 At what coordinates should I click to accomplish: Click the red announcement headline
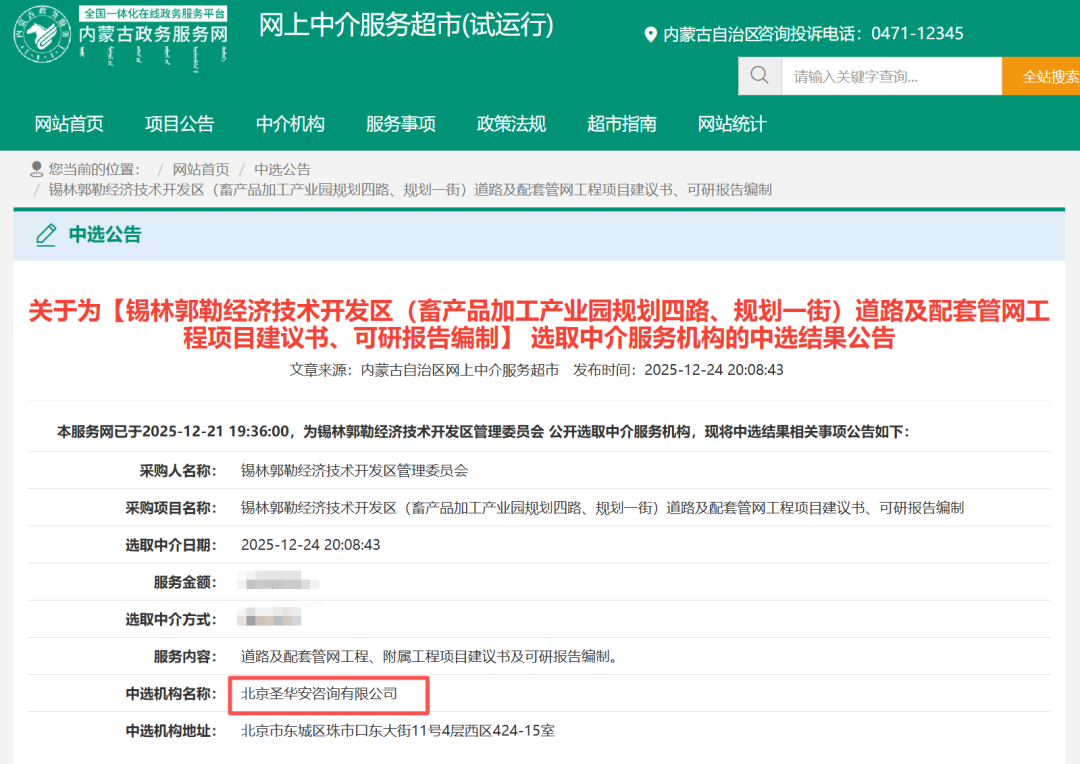click(539, 324)
